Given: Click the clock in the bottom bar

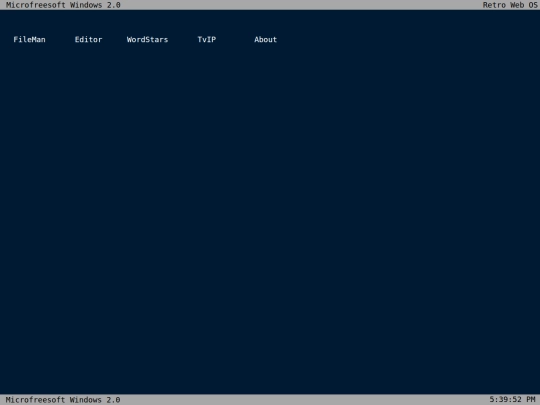Looking at the screenshot, I should coord(512,399).
